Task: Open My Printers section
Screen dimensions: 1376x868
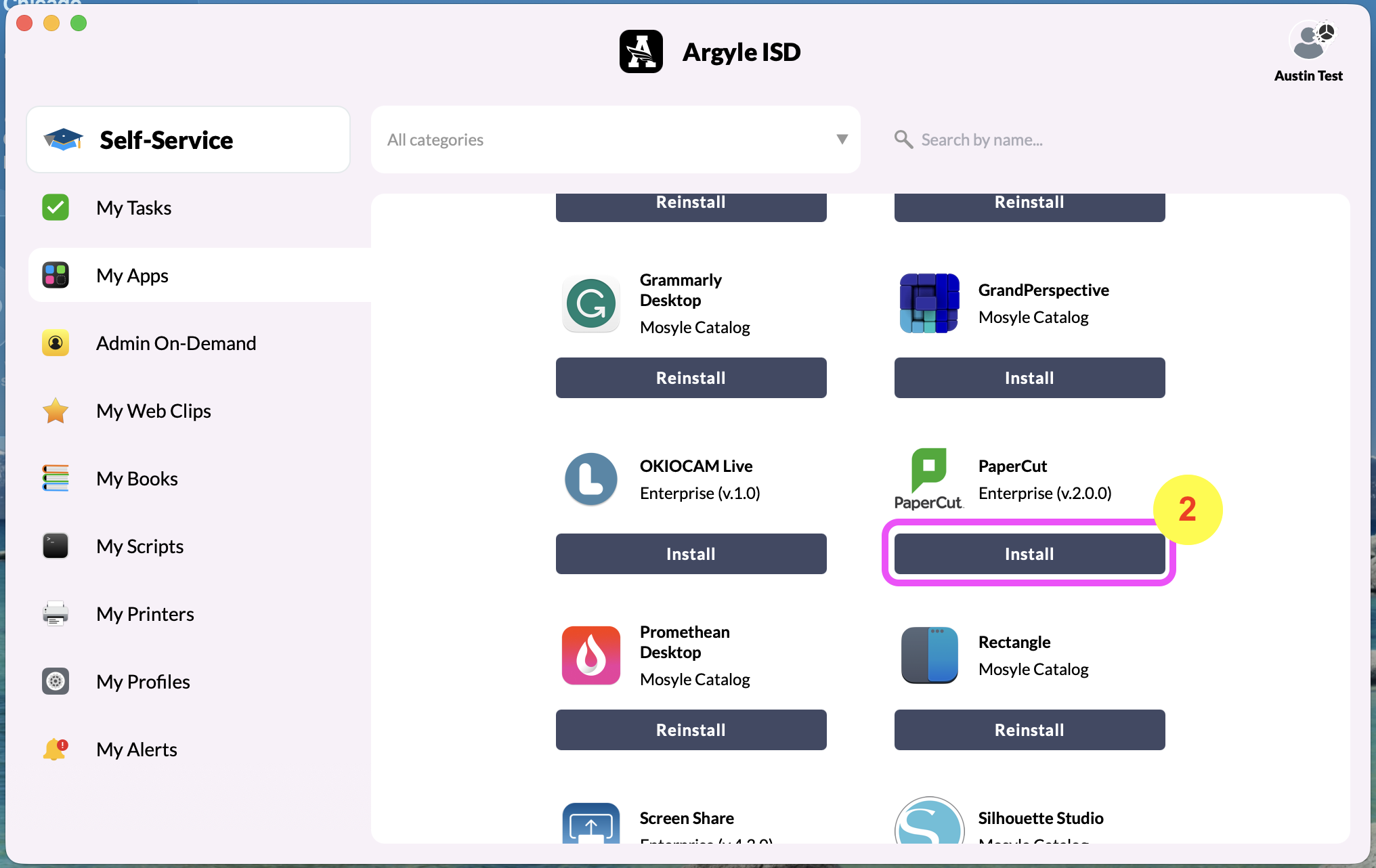Action: [x=145, y=614]
